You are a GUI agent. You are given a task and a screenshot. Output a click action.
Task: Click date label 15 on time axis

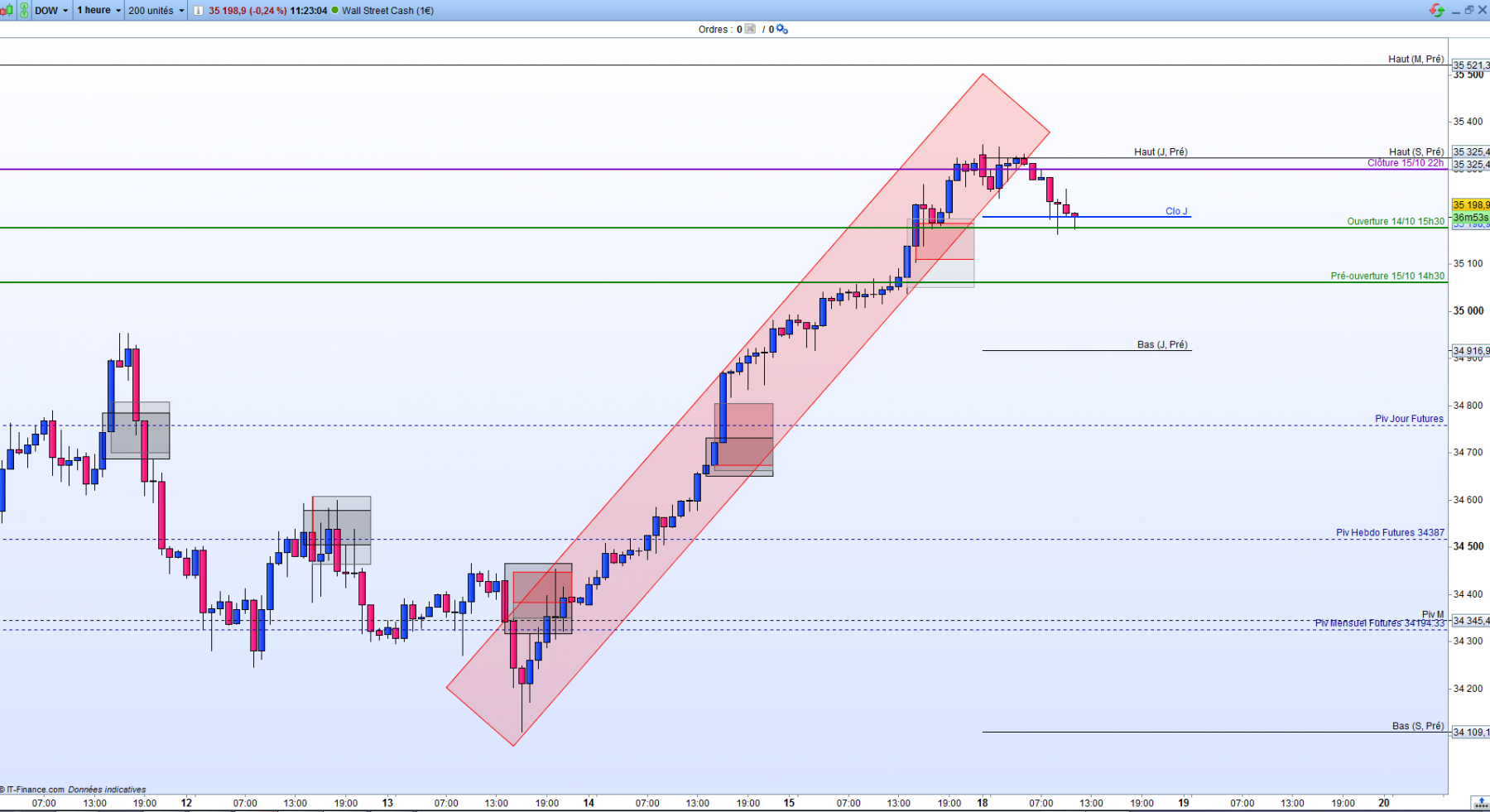790,803
